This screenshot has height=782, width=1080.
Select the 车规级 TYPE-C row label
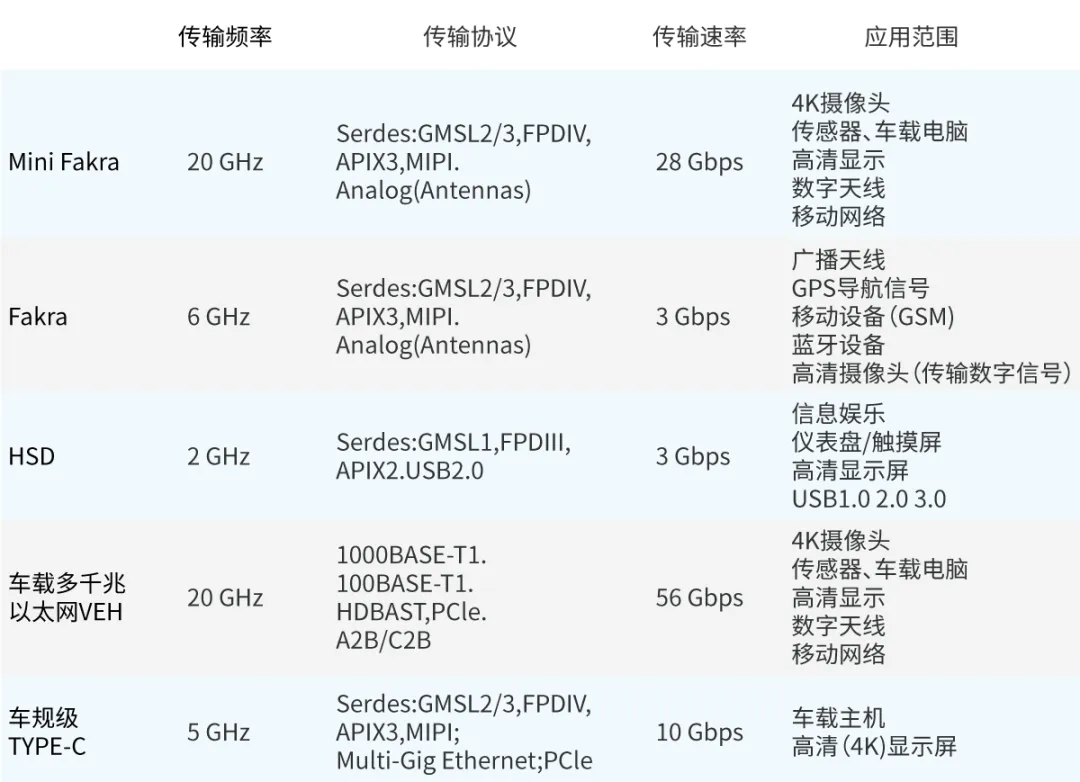tap(47, 731)
